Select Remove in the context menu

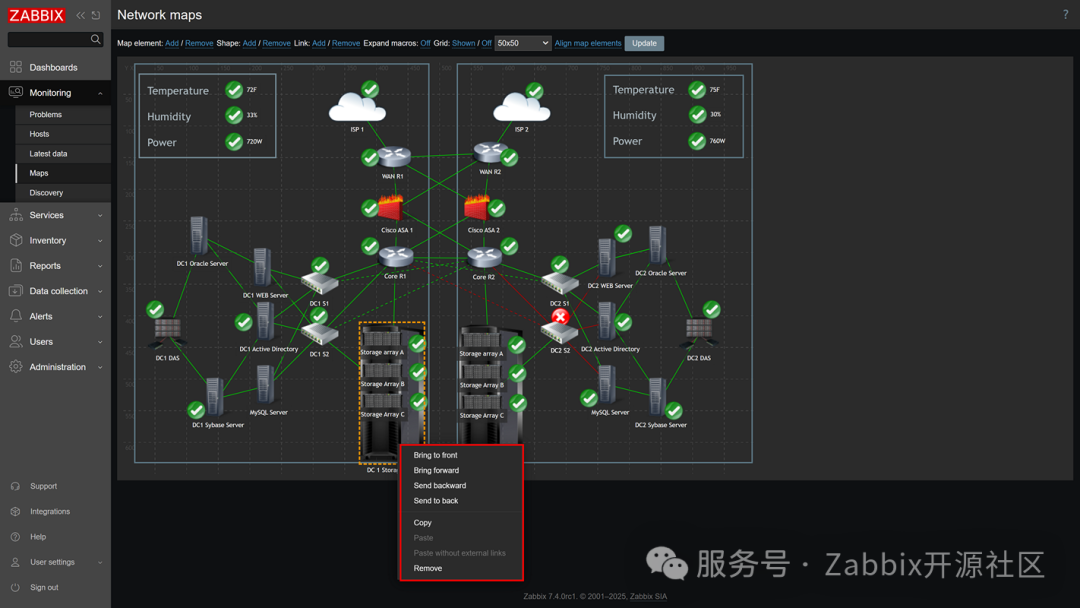(x=428, y=568)
